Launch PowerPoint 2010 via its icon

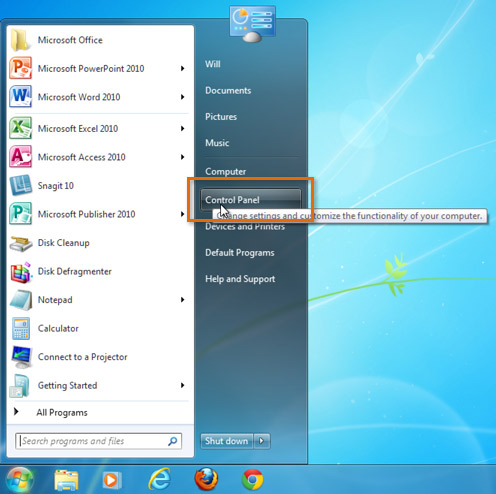tap(21, 68)
